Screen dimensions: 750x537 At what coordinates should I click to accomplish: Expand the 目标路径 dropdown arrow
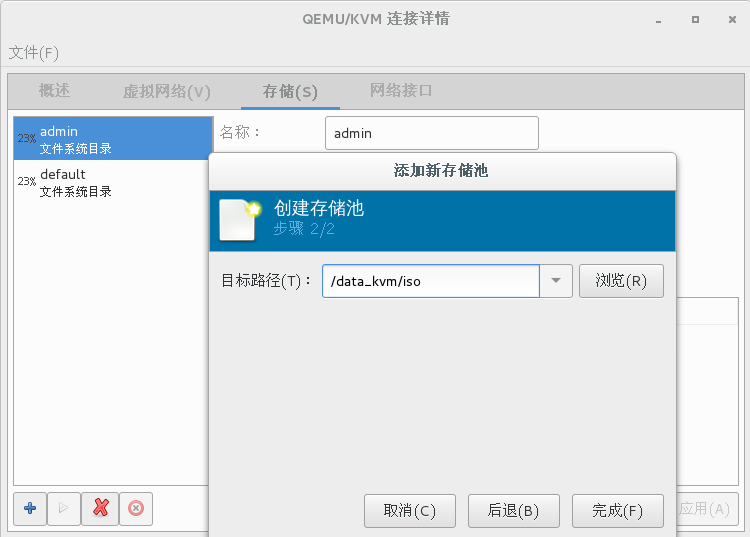point(556,281)
